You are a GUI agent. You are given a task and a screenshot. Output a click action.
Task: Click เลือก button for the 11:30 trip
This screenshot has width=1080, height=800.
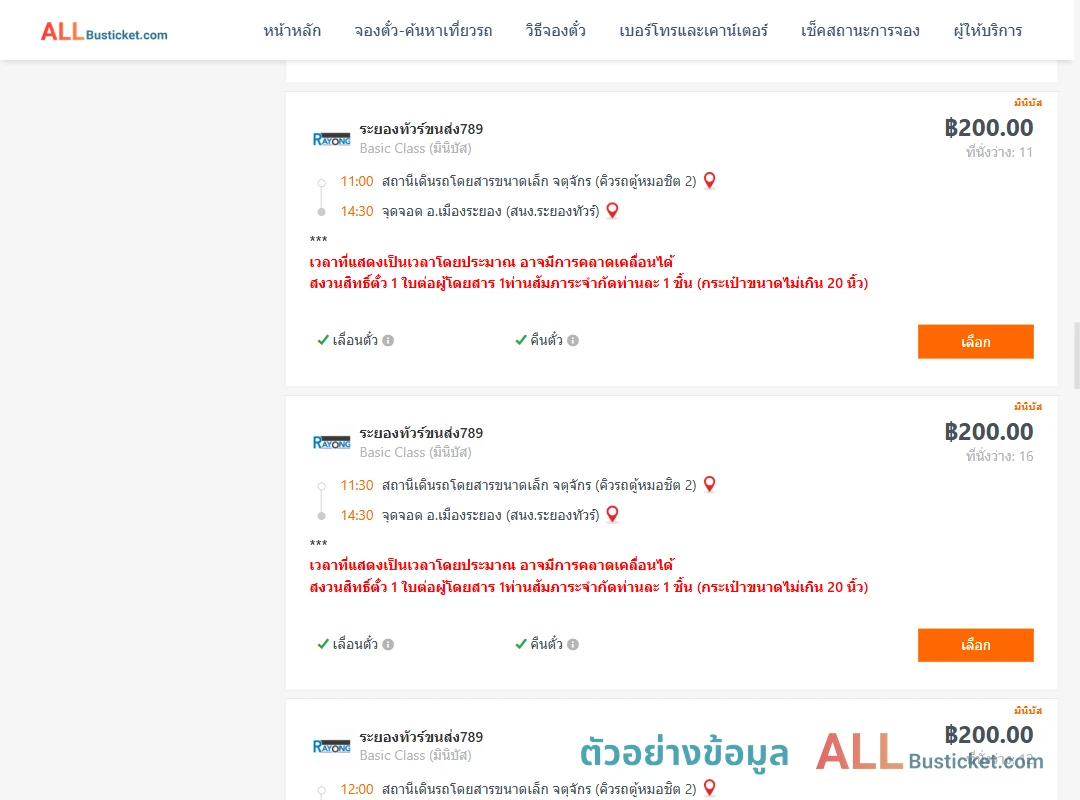pos(975,645)
